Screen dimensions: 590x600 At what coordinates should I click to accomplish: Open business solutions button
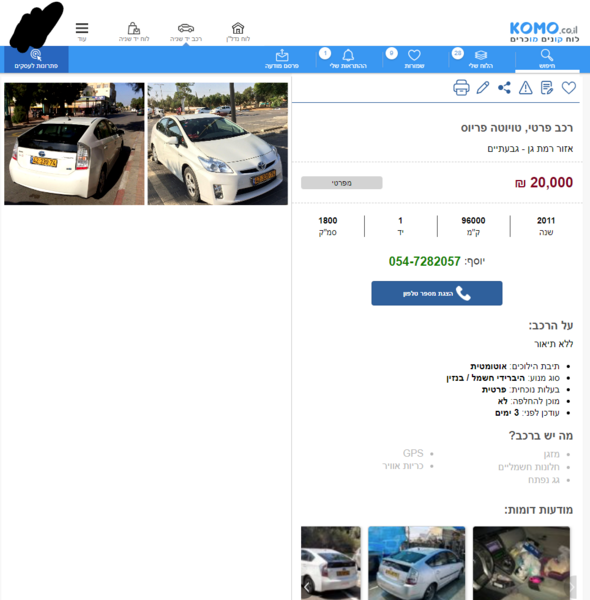36,59
